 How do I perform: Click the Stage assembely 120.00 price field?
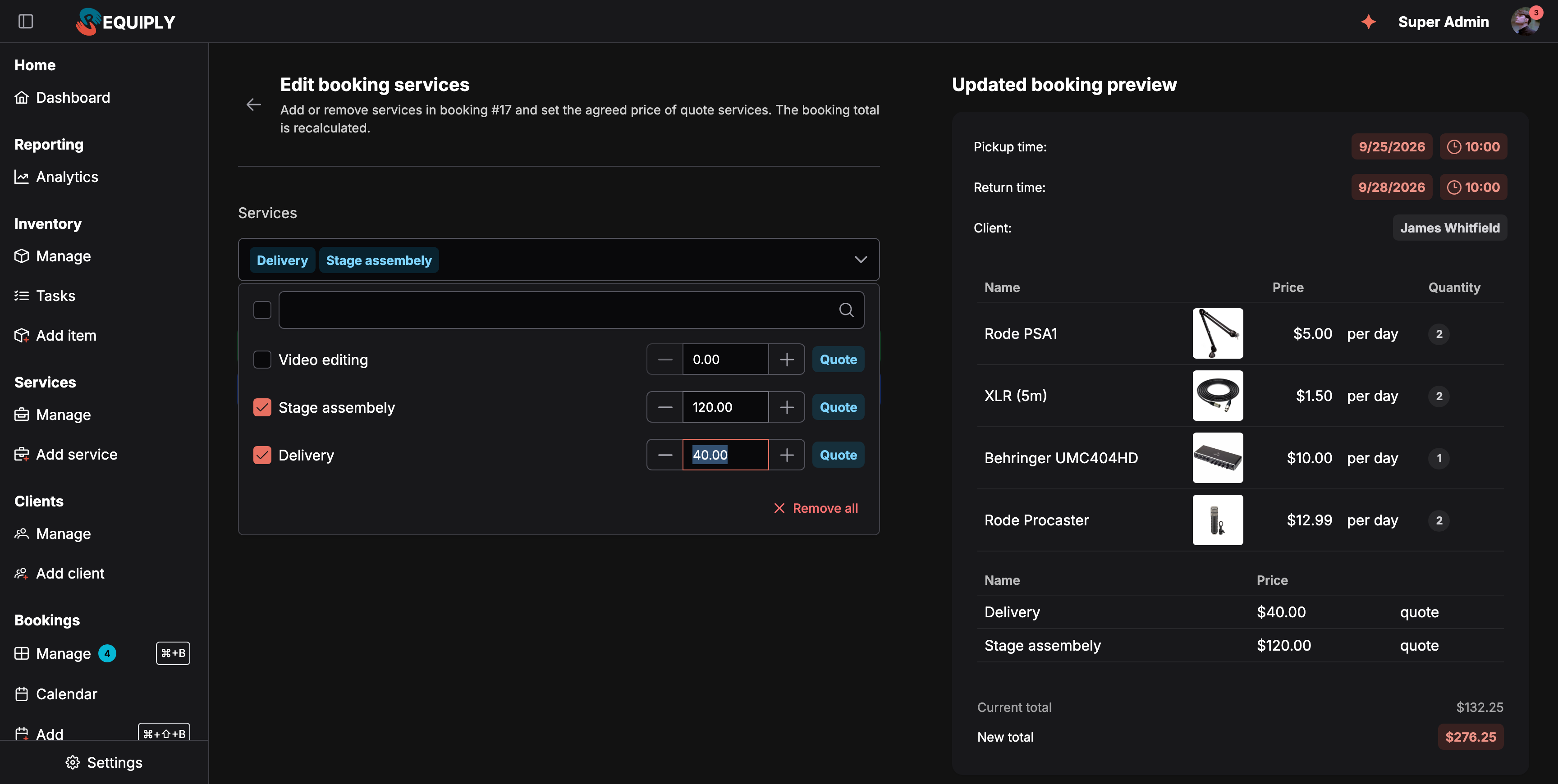coord(725,407)
